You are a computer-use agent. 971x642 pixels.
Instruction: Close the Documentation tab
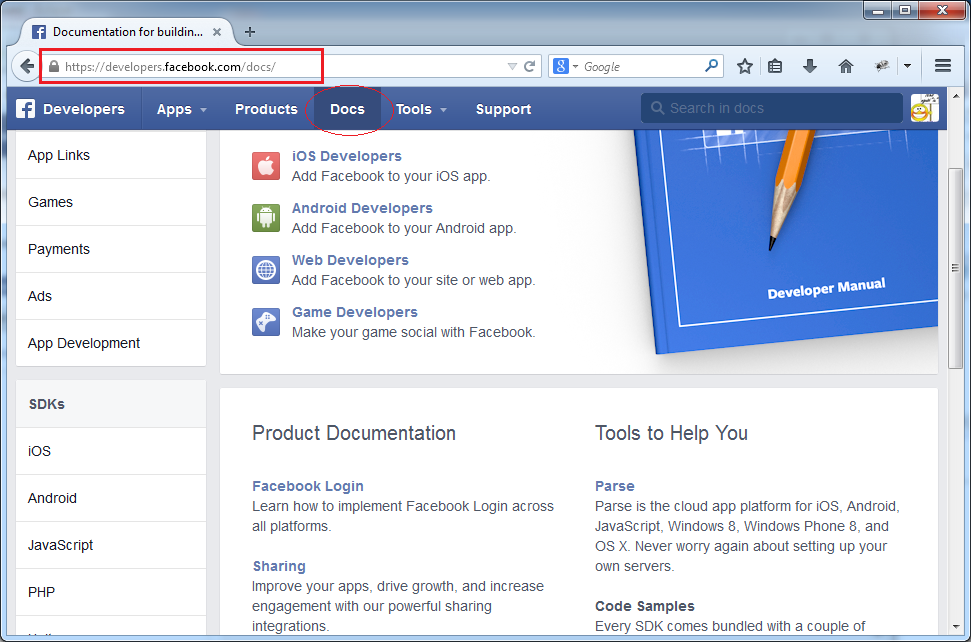(217, 32)
